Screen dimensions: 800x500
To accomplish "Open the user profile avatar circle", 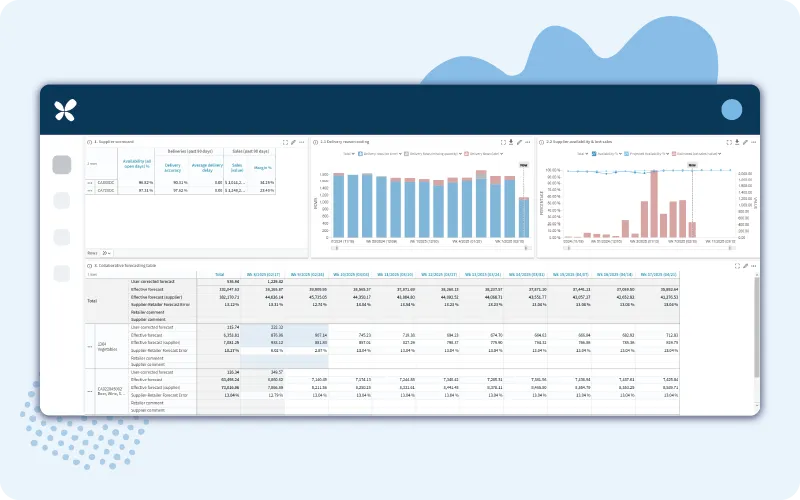I will click(x=731, y=110).
